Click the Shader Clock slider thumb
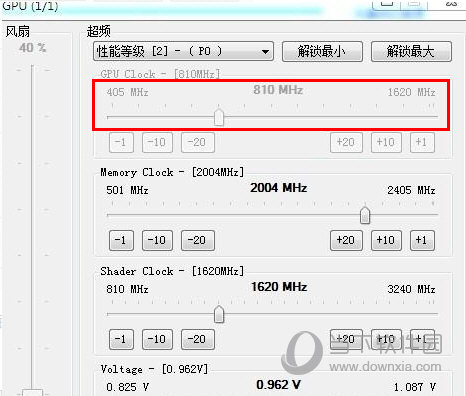 coord(219,314)
